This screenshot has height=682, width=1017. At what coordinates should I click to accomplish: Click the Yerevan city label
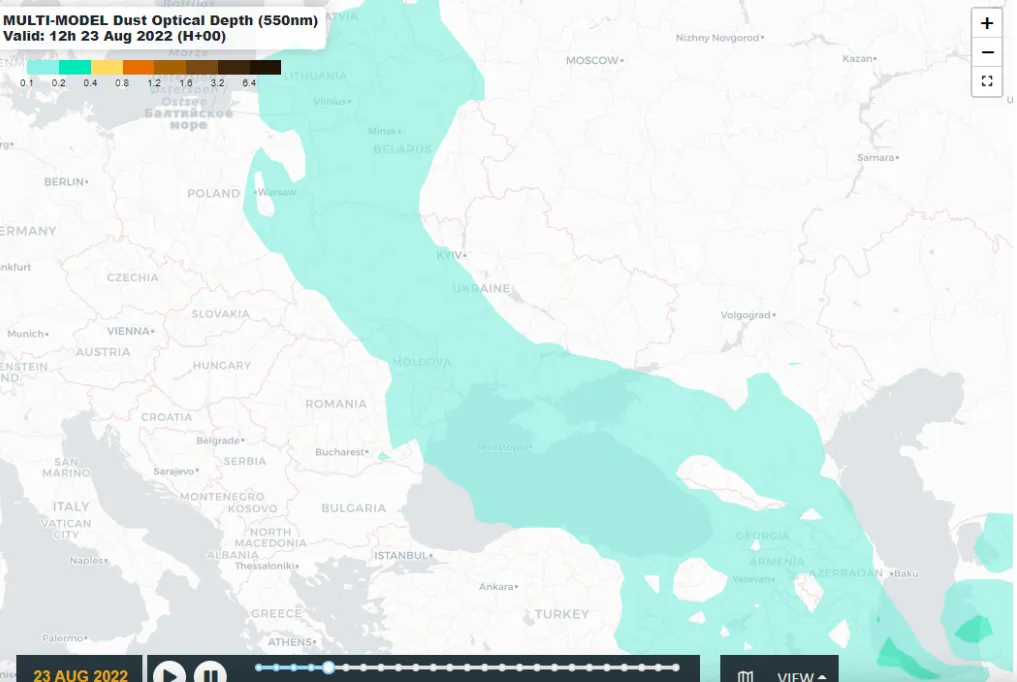(x=752, y=579)
